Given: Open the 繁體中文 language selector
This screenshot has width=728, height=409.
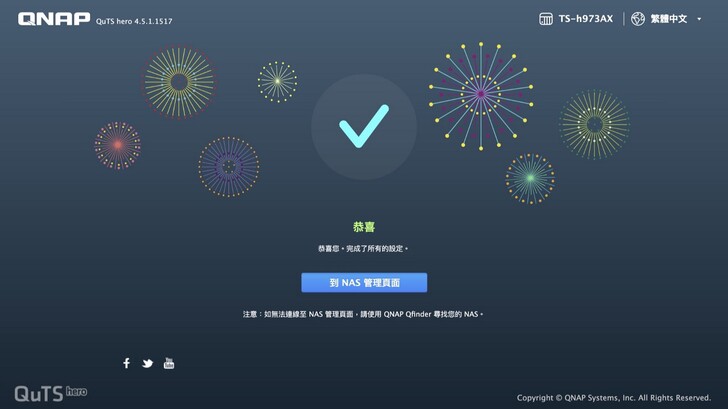Looking at the screenshot, I should (x=669, y=19).
